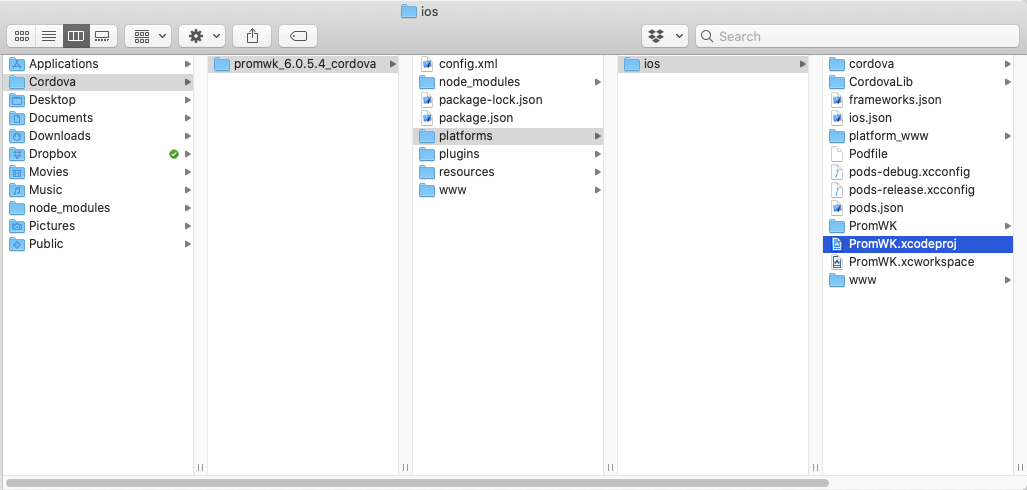Select the PromWK.xcworkspace file icon
This screenshot has width=1027, height=490.
pyautogui.click(x=837, y=262)
